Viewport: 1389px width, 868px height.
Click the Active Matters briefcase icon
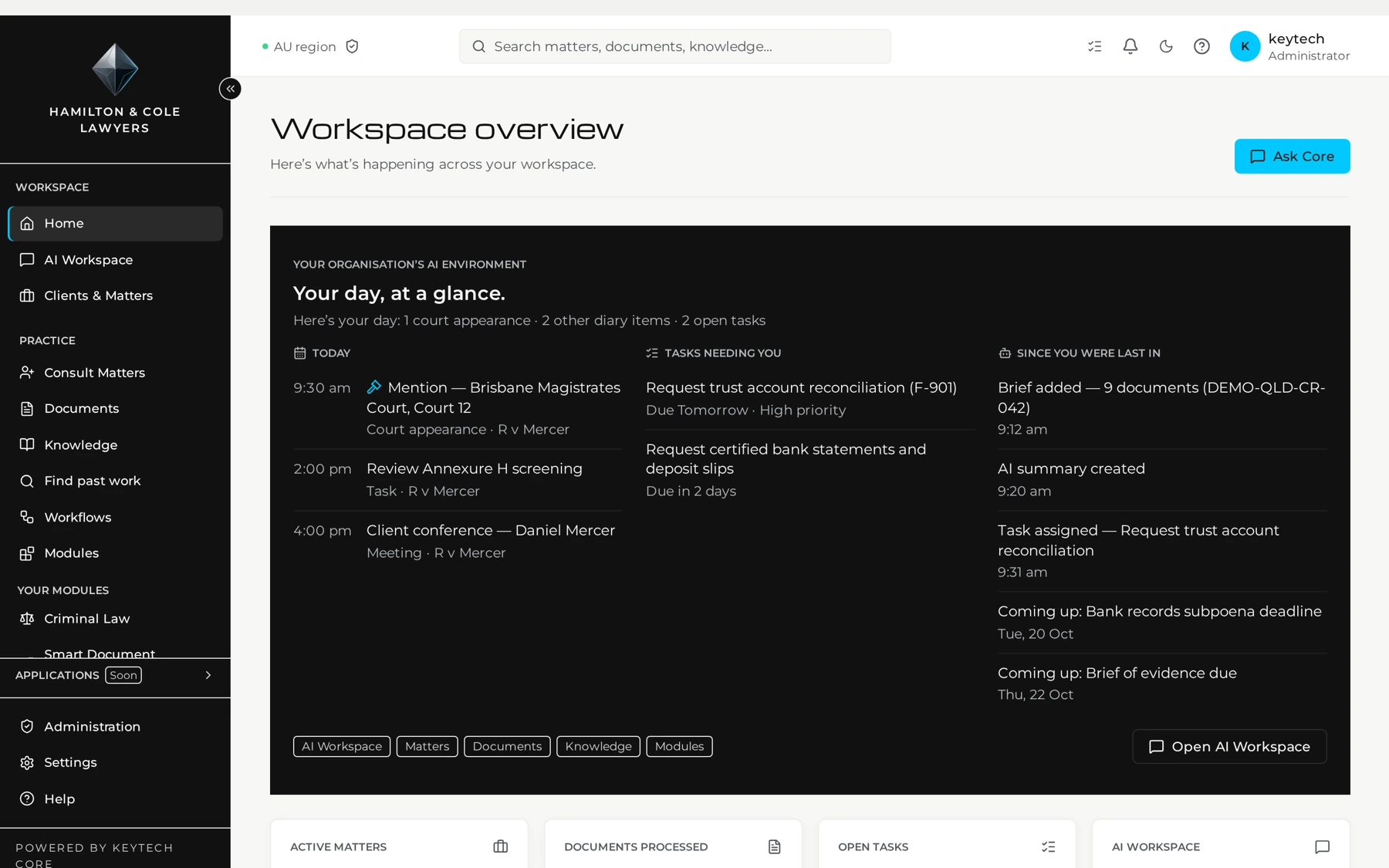(x=501, y=846)
